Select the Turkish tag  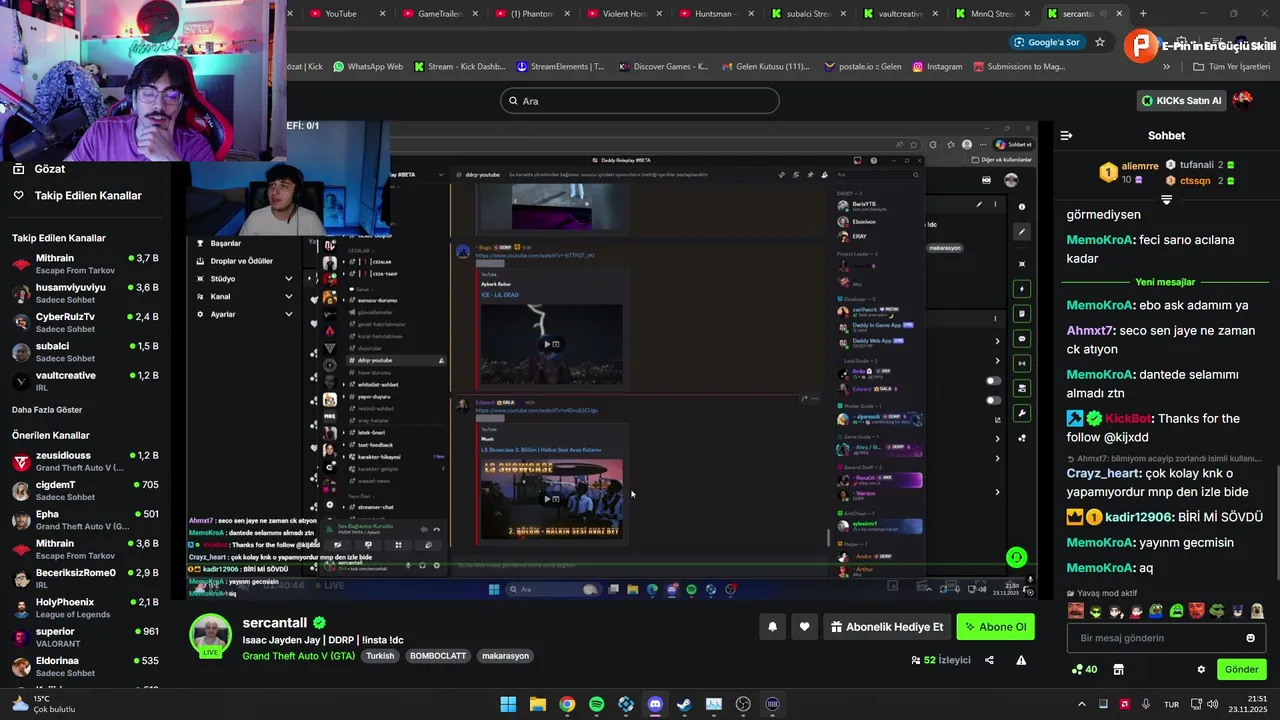click(x=380, y=656)
